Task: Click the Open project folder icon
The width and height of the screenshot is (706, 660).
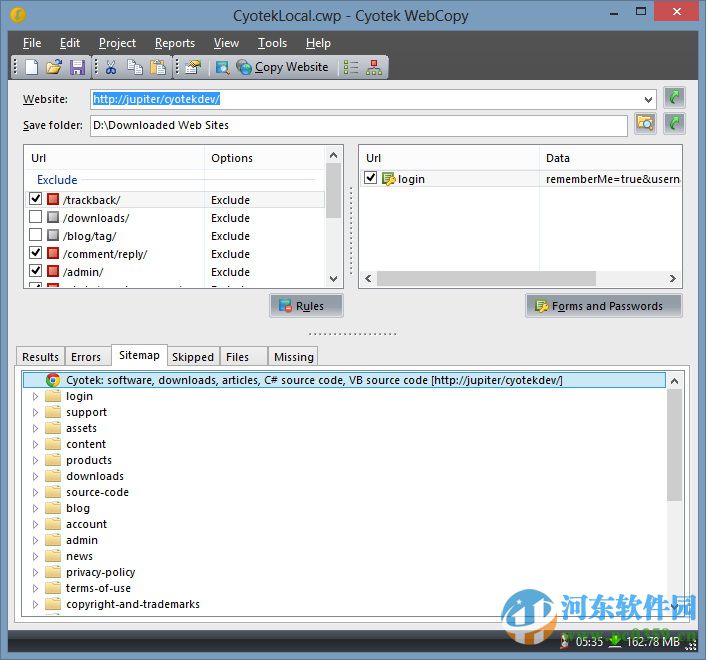Action: pos(54,67)
